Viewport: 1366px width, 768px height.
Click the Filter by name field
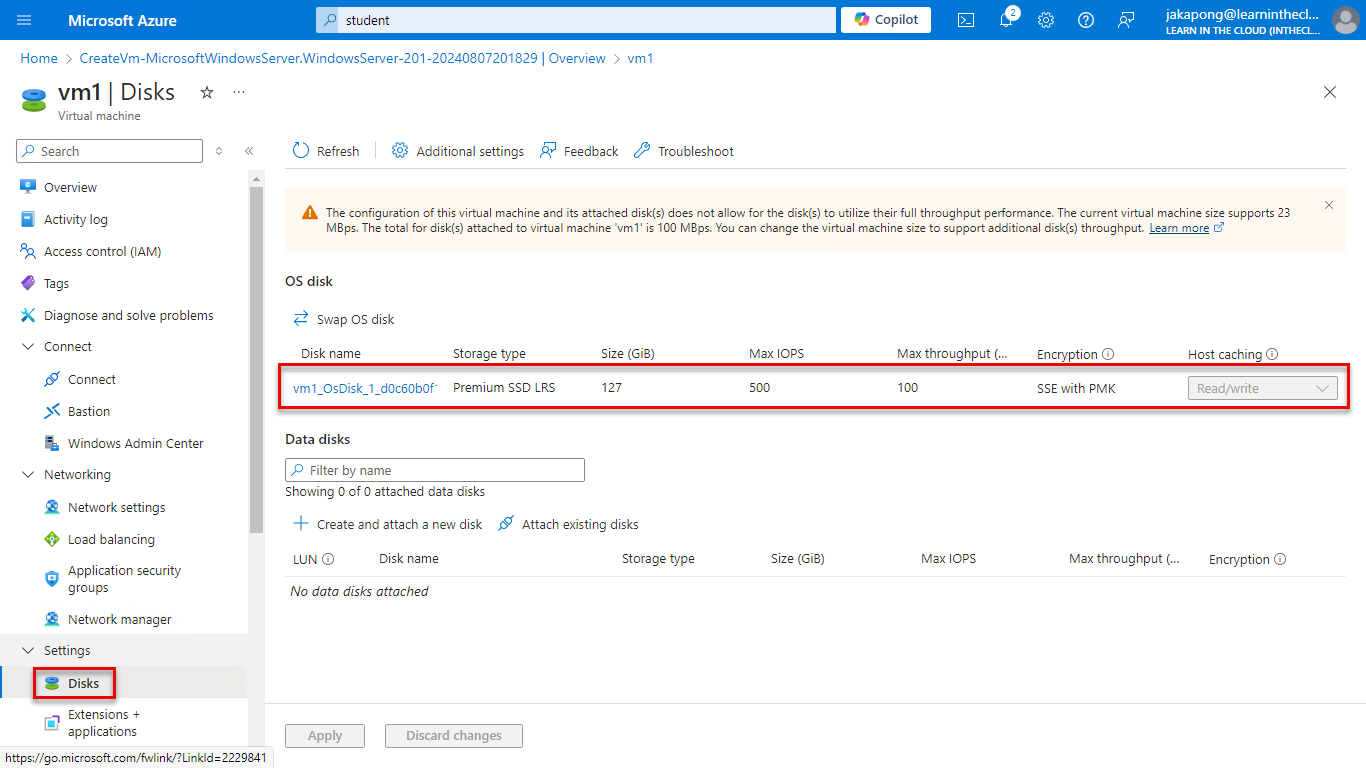(435, 470)
